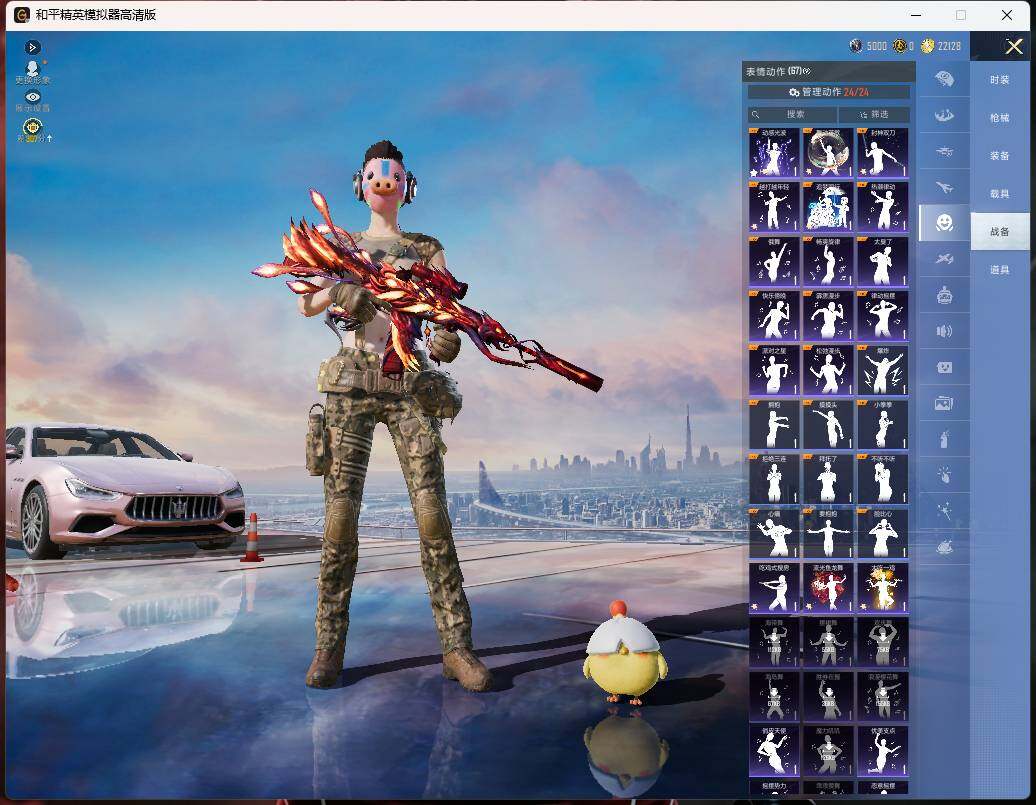Select the 战备 tab
The height and width of the screenshot is (805, 1036).
1000,231
